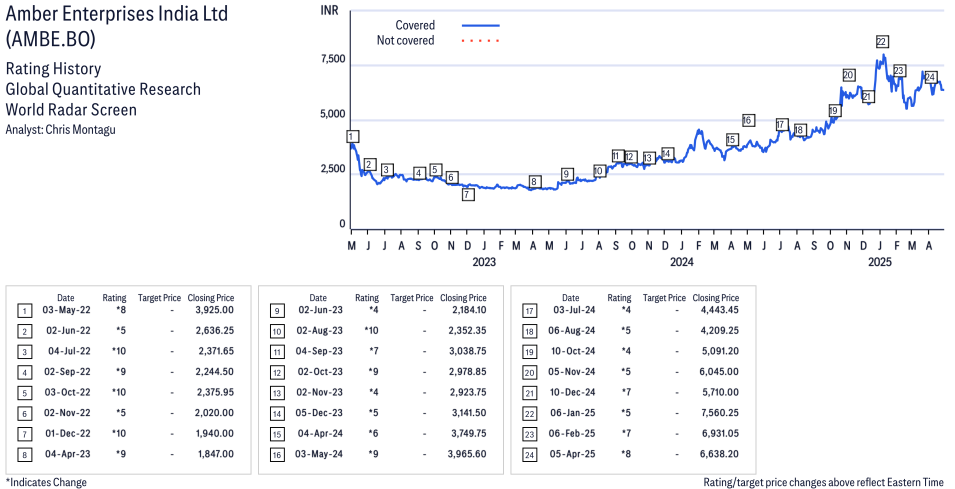This screenshot has height=489, width=955.
Task: Click chart marker 24 near chart end
Action: [930, 77]
